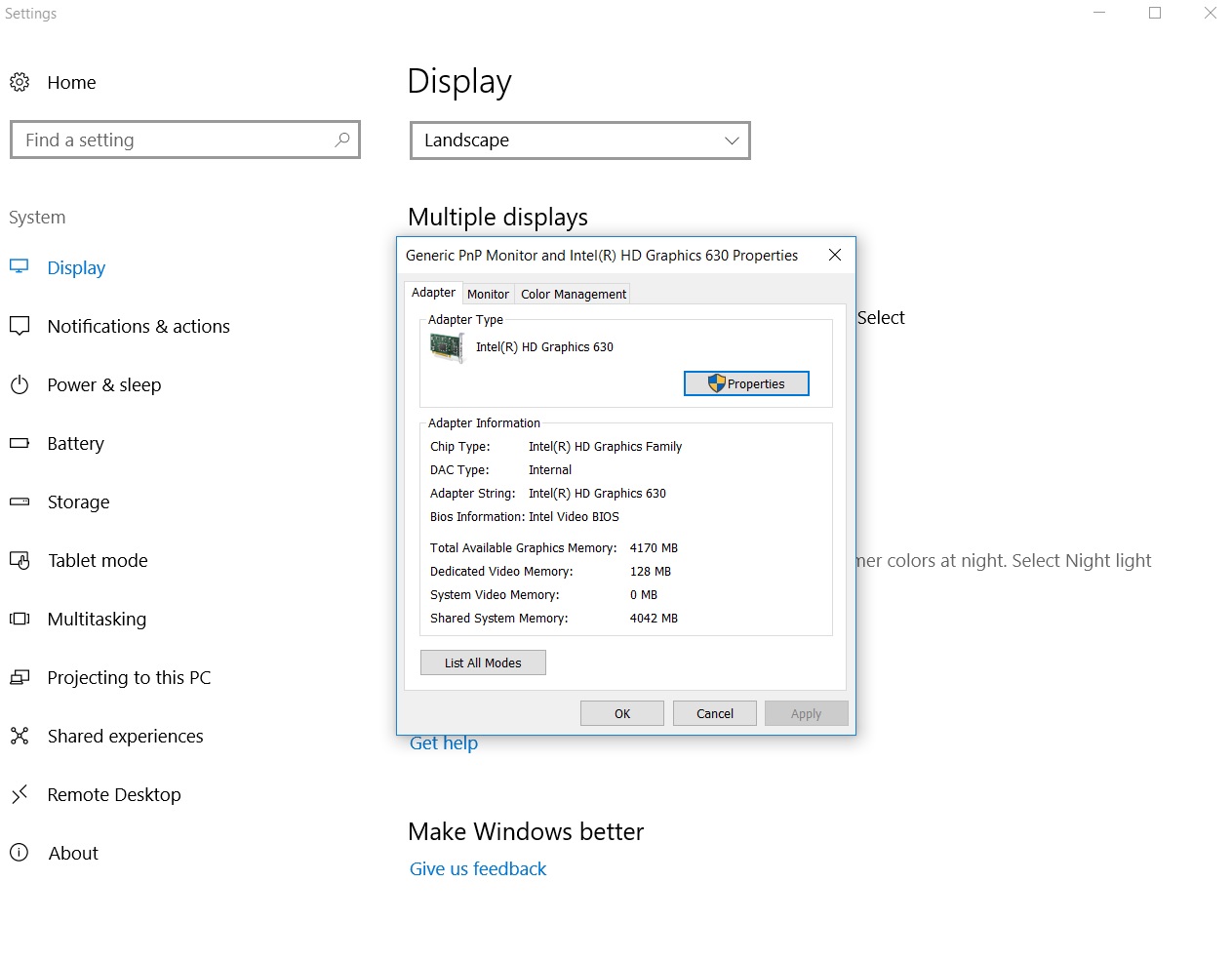Click the Chip Type value Intel(R) HD Graphics Family

[x=605, y=447]
